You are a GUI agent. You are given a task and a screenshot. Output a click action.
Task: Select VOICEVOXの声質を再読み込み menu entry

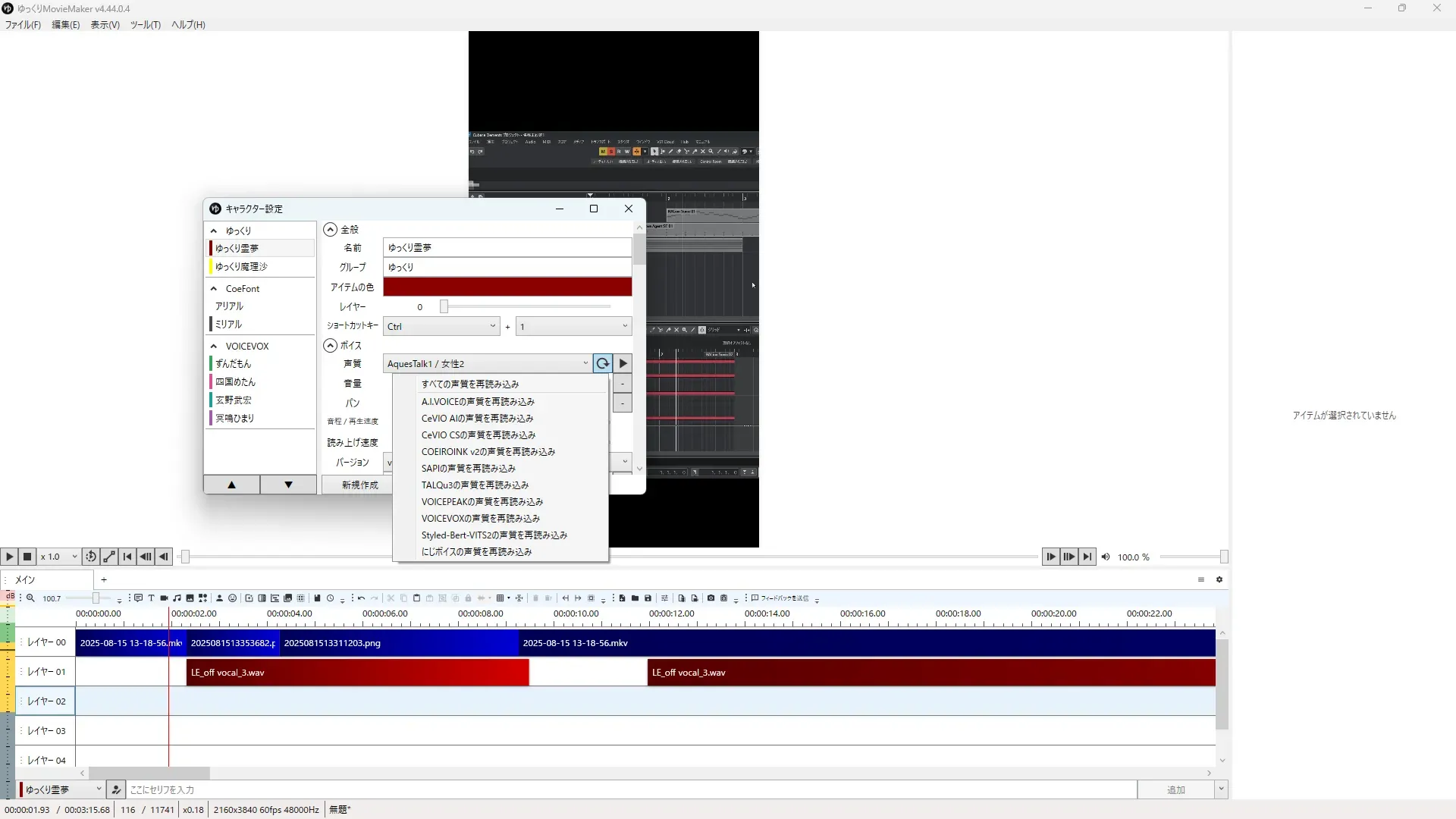click(x=481, y=519)
